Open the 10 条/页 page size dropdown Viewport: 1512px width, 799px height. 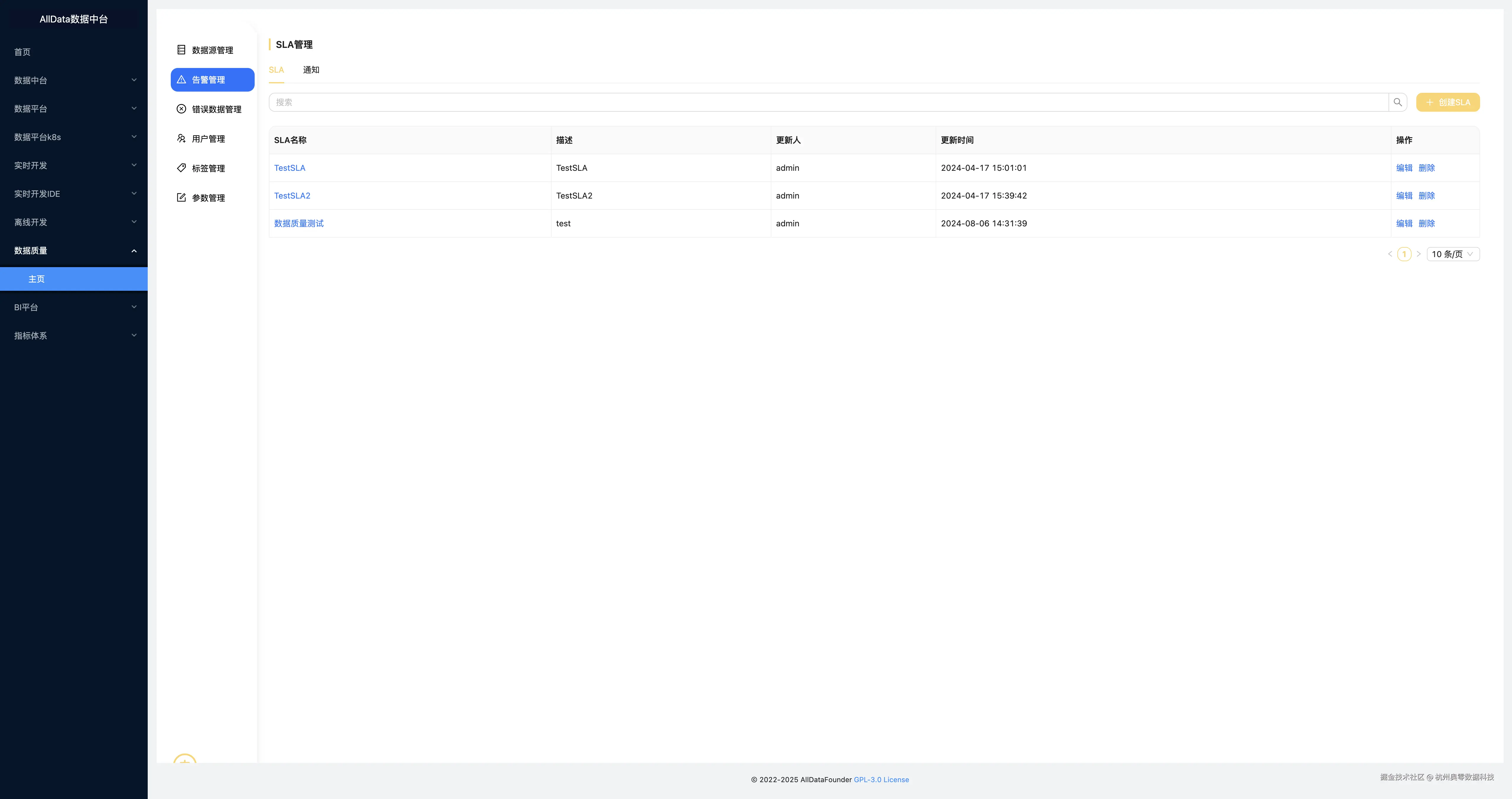[1453, 254]
